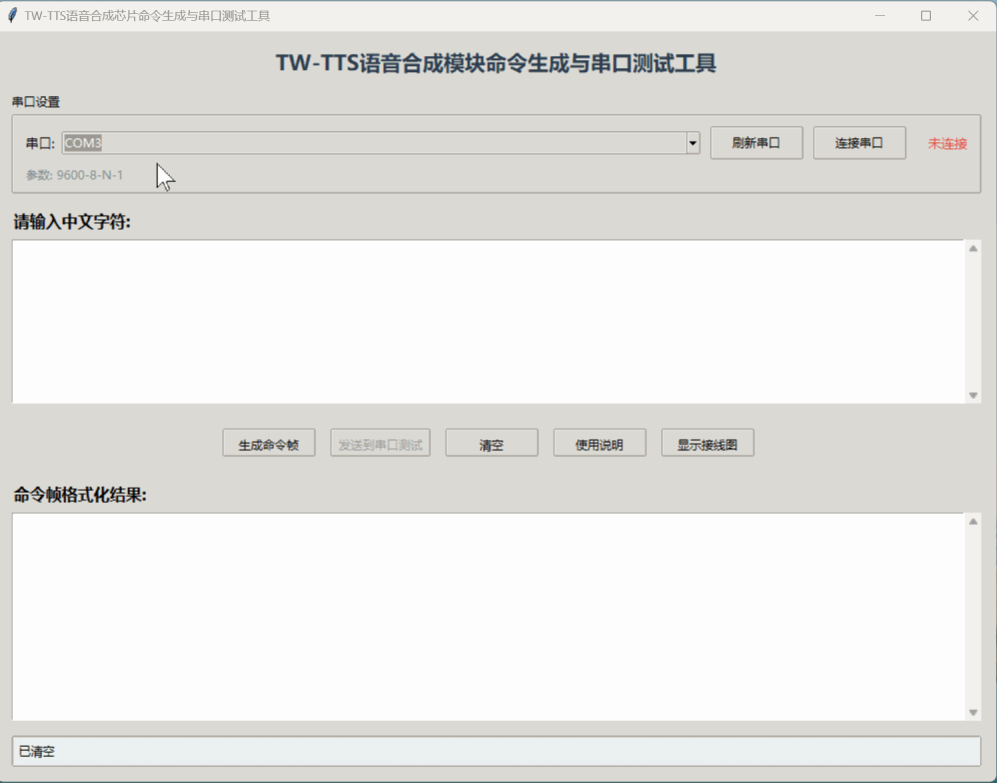Click down arrow of input area scrollbar
The height and width of the screenshot is (783, 997).
point(973,395)
